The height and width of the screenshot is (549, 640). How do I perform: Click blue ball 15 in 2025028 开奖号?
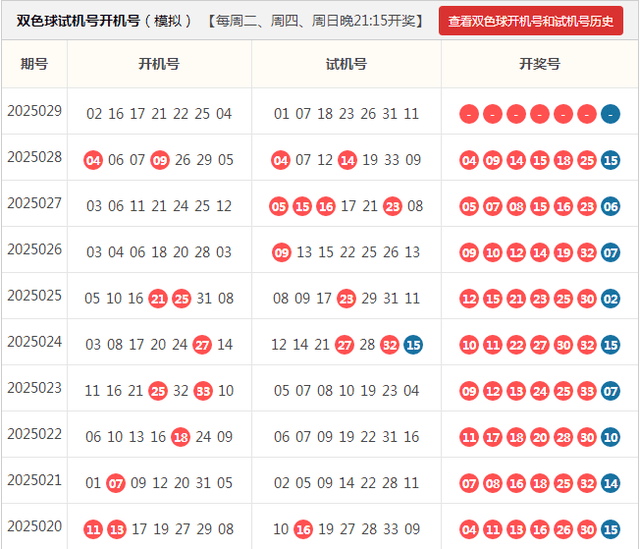611,160
